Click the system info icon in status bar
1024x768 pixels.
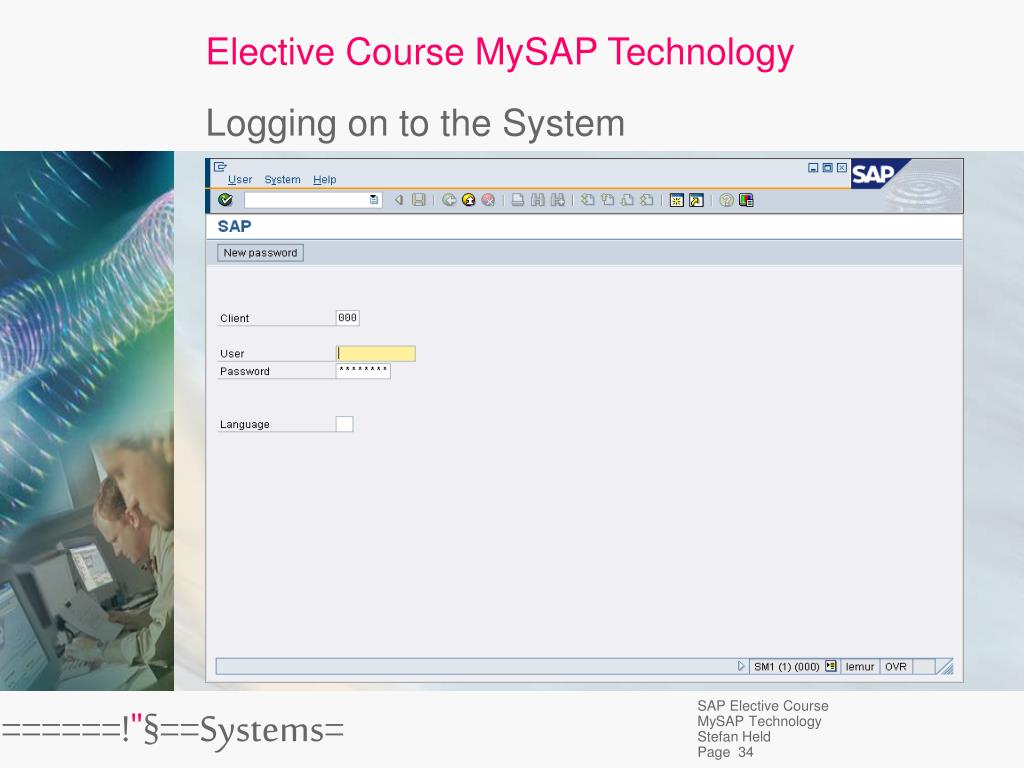[x=831, y=666]
